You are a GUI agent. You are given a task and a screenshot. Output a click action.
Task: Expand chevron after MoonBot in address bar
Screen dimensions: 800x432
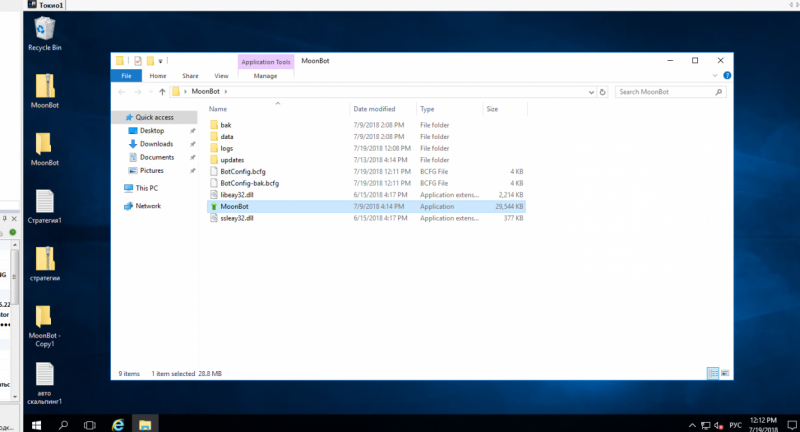(x=226, y=92)
